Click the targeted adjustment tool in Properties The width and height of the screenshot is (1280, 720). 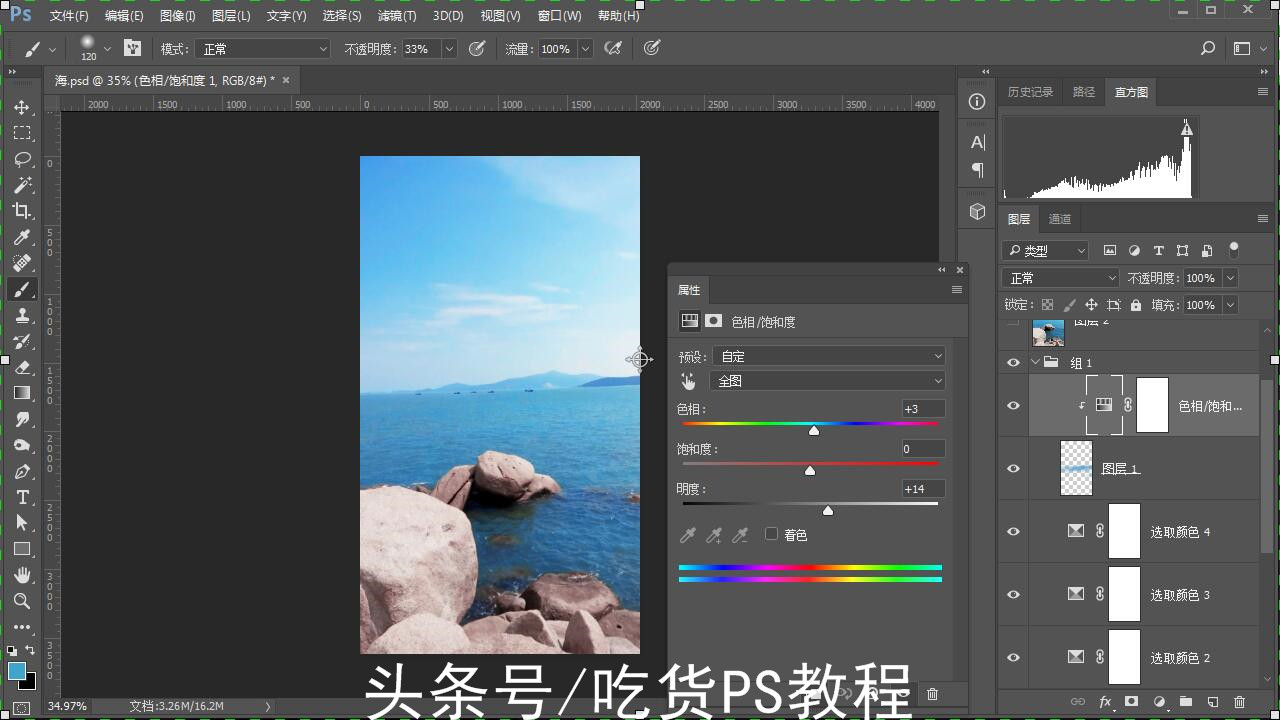(x=688, y=381)
